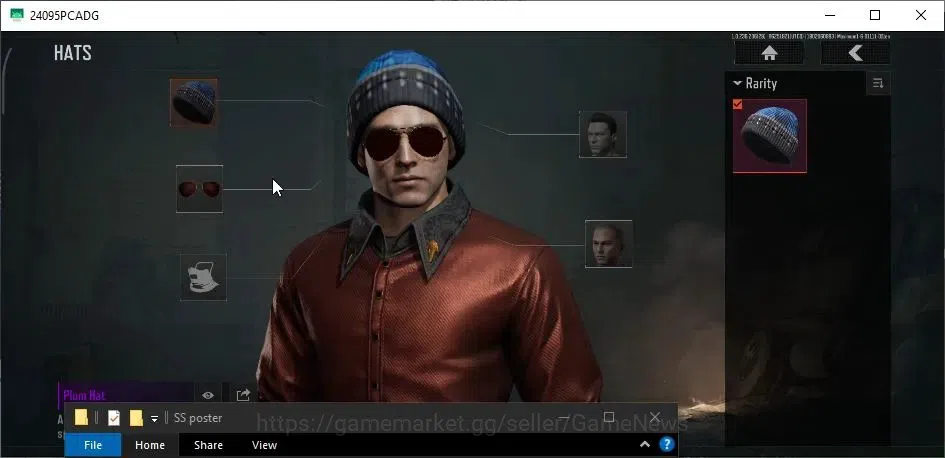
Task: Toggle the eye preview icon near Plum Hat
Action: (208, 395)
